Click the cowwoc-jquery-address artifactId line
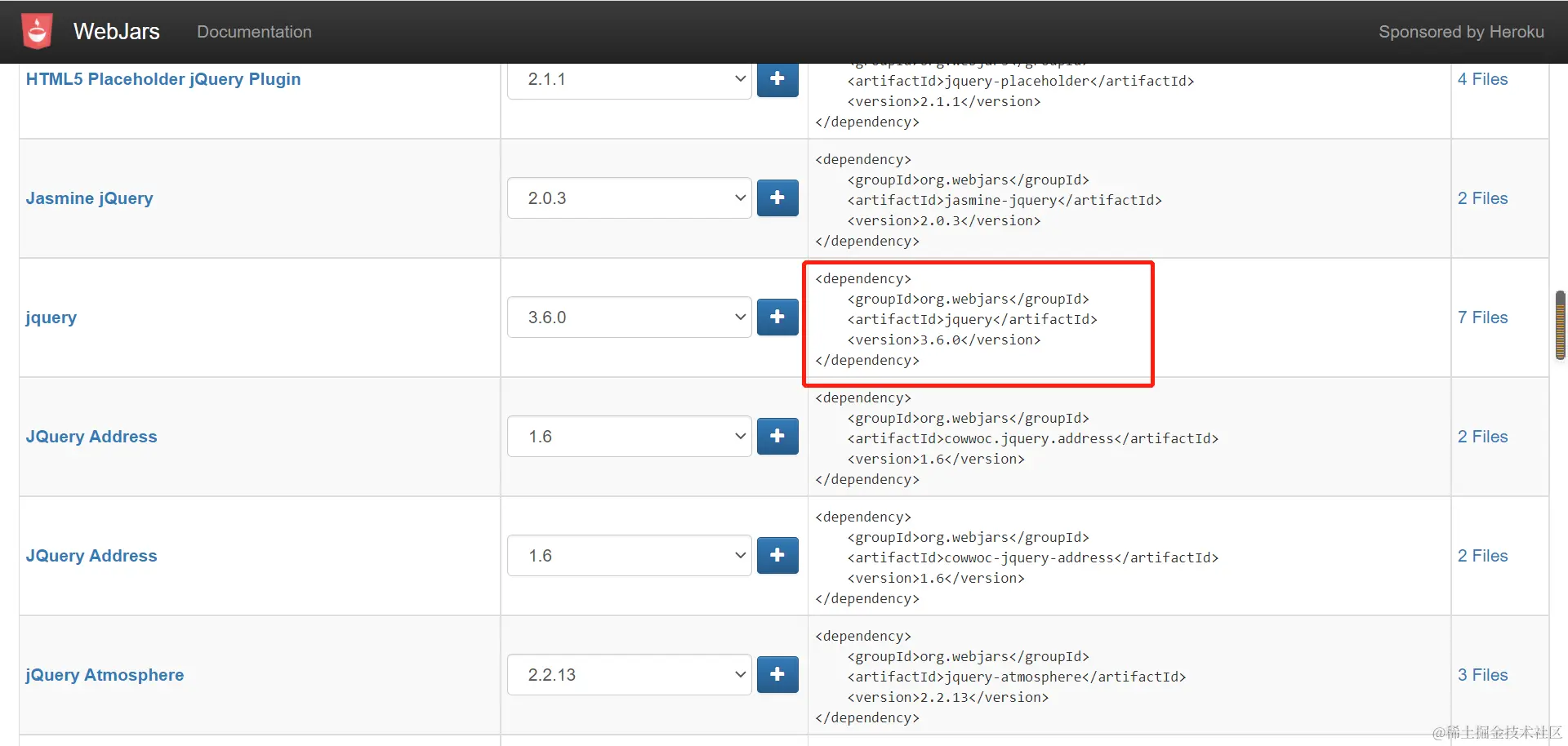Image resolution: width=1568 pixels, height=746 pixels. [1033, 557]
